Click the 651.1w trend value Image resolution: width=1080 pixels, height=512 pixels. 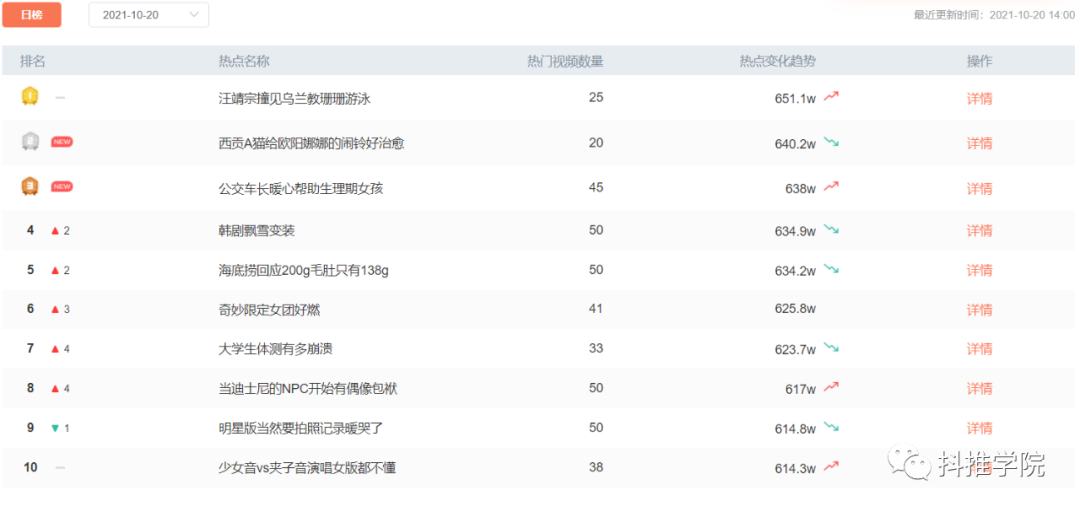coord(796,99)
